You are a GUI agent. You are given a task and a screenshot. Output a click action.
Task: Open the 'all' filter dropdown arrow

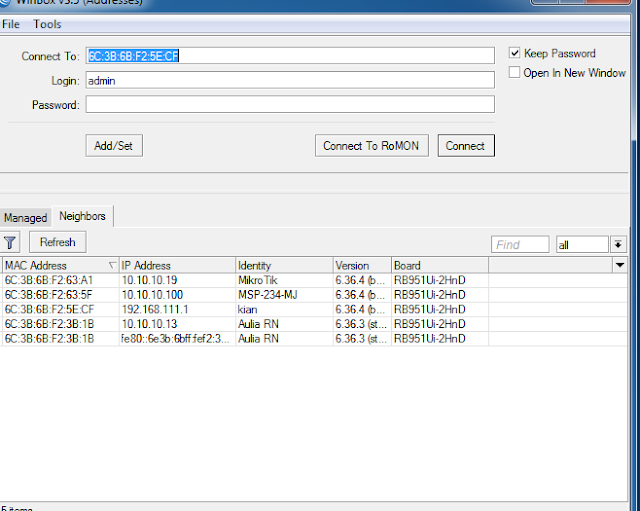tap(618, 244)
